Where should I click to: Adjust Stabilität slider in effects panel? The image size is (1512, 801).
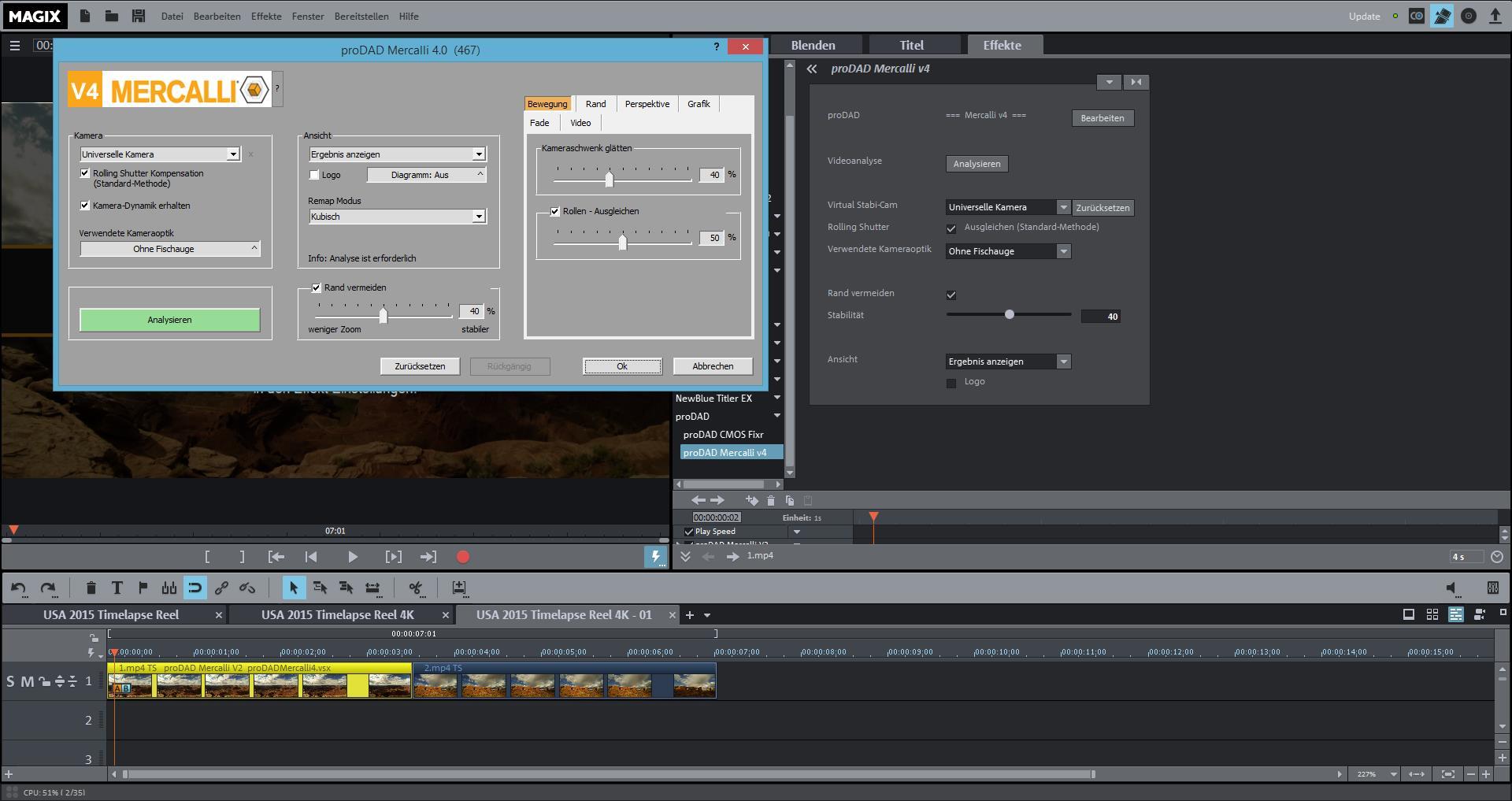tap(1009, 314)
